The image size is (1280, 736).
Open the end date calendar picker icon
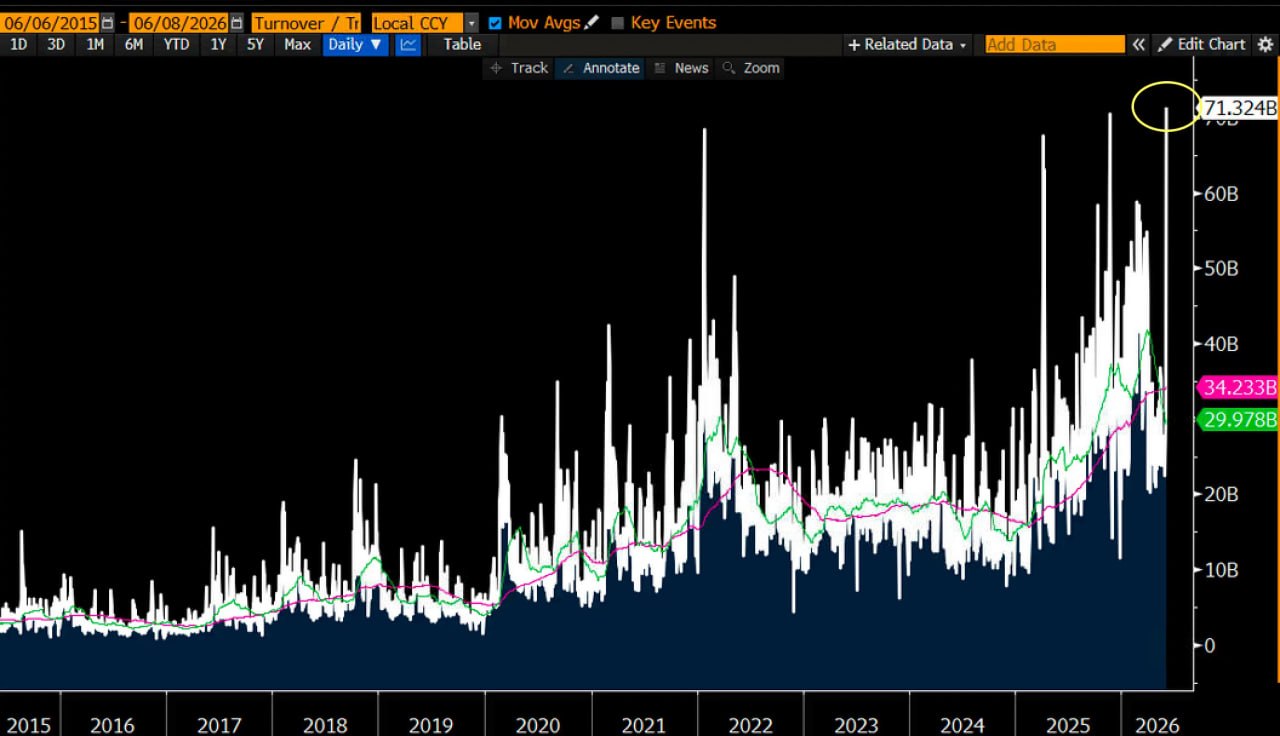[235, 22]
